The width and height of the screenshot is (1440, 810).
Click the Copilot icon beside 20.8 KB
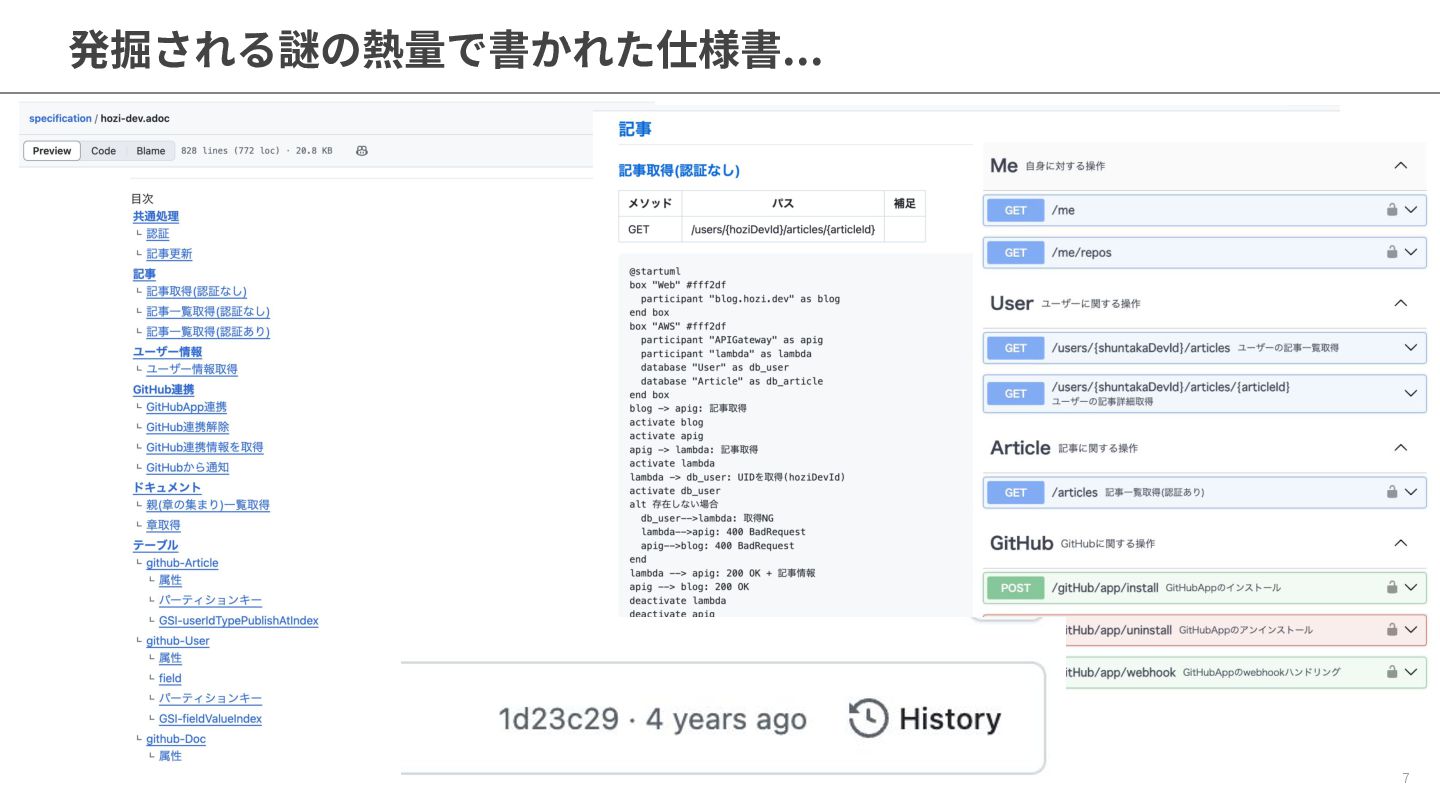pyautogui.click(x=362, y=151)
